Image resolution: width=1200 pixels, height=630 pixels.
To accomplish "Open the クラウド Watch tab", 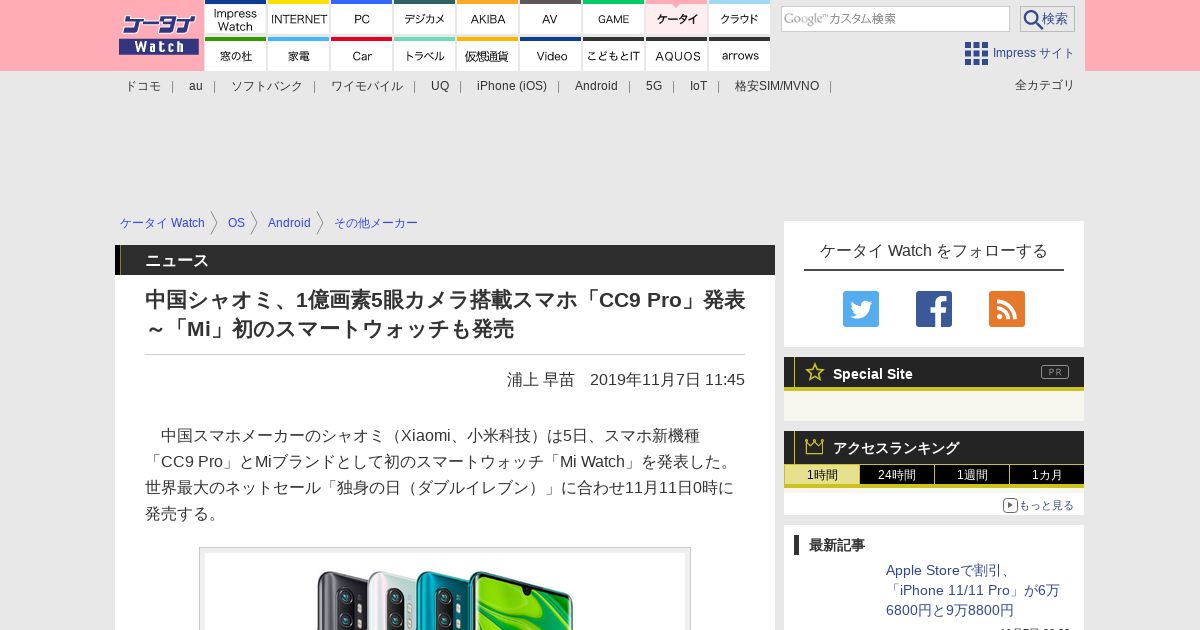I will pyautogui.click(x=740, y=18).
